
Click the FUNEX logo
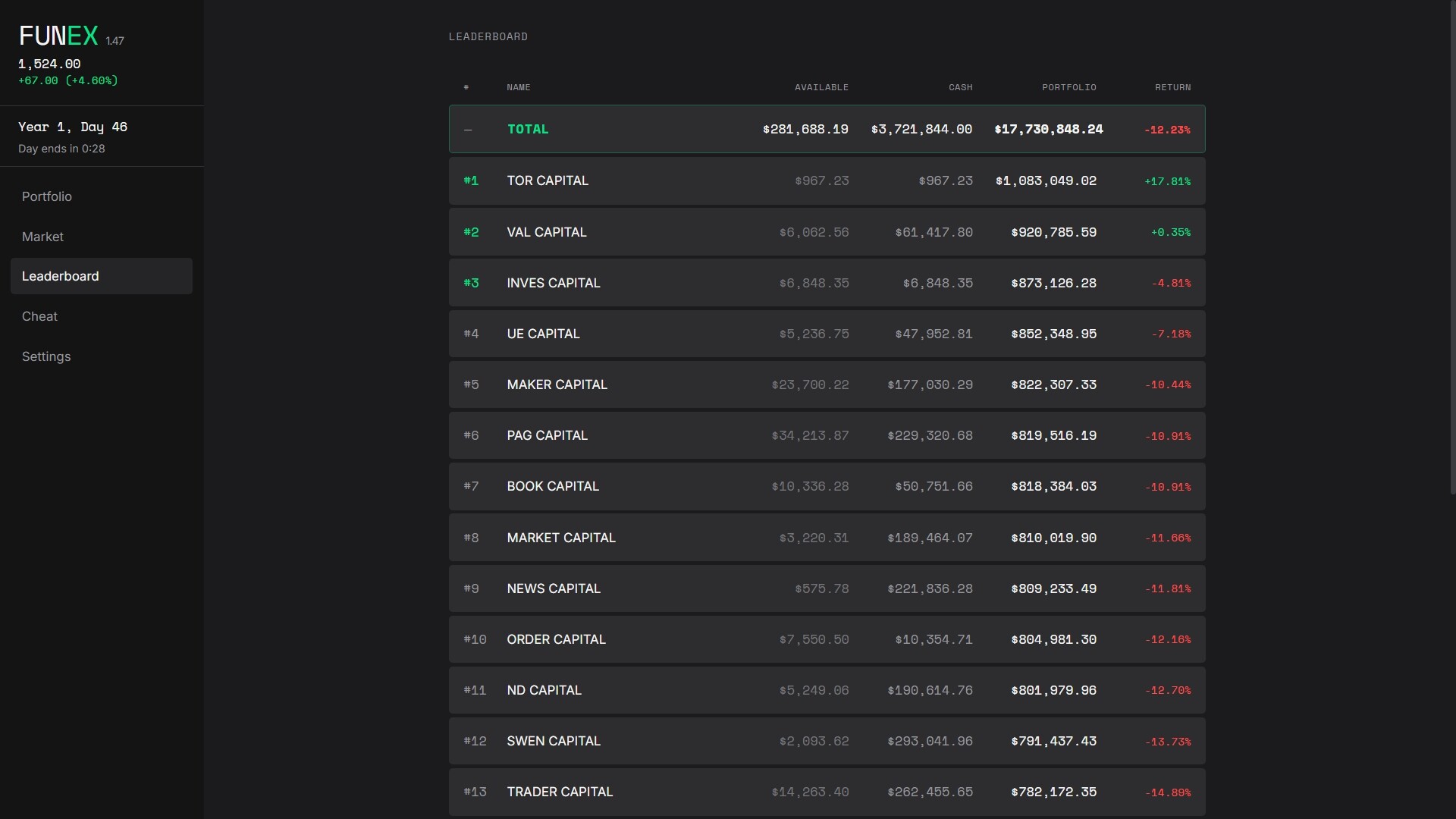[58, 36]
